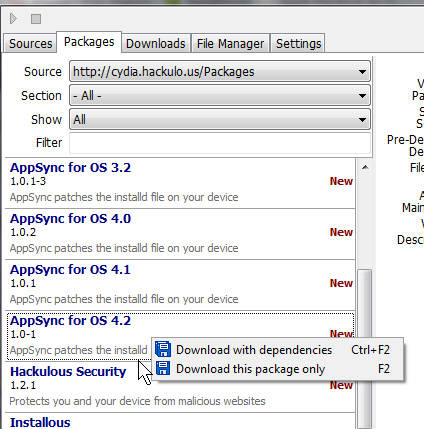Click floppy icon beside Download this package only
The height and width of the screenshot is (429, 424).
point(163,368)
